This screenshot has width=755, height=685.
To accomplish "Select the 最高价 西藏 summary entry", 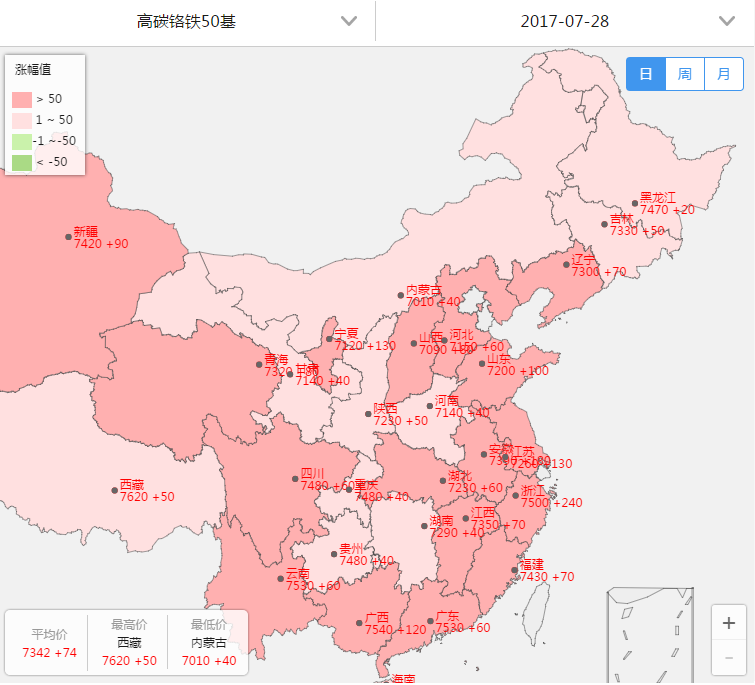I will pos(129,641).
